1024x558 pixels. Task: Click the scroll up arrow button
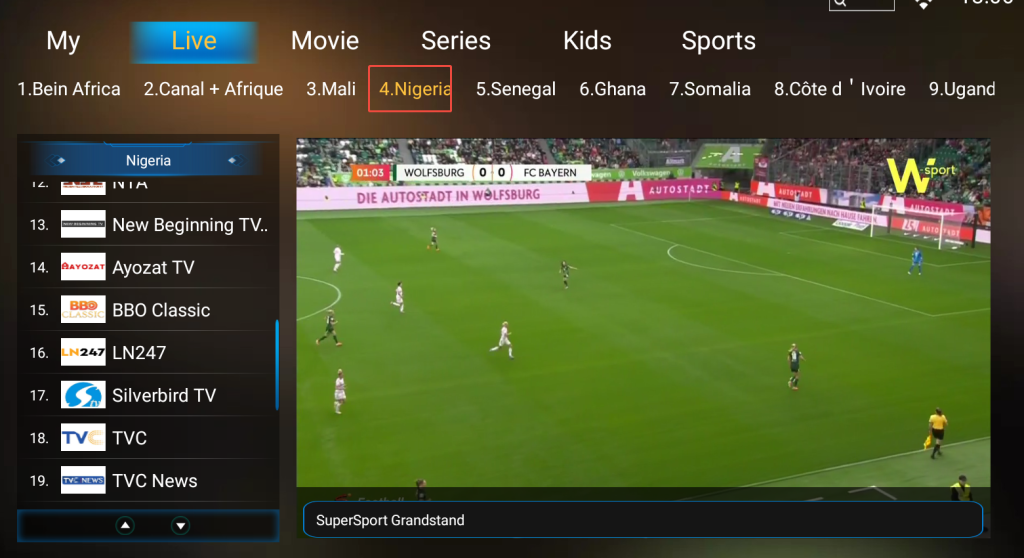(x=125, y=525)
